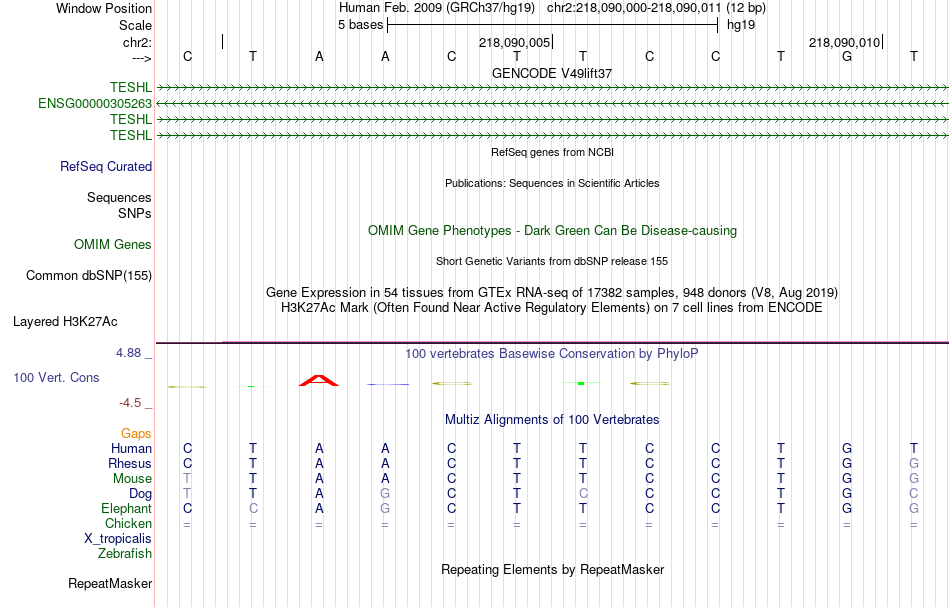Image resolution: width=950 pixels, height=607 pixels.
Task: Select the Rhesus alignment row label
Action: (130, 463)
